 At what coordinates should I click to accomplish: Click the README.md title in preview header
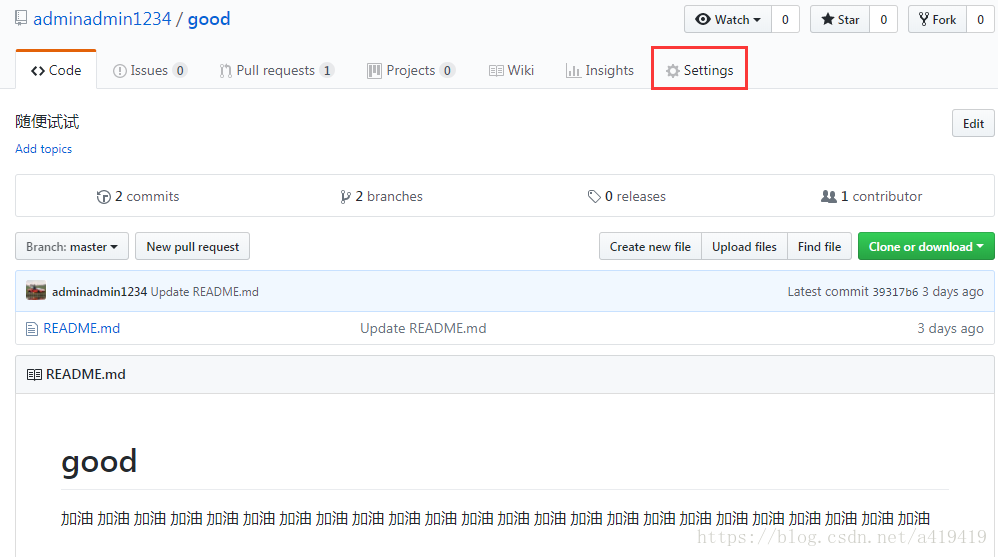tap(86, 374)
